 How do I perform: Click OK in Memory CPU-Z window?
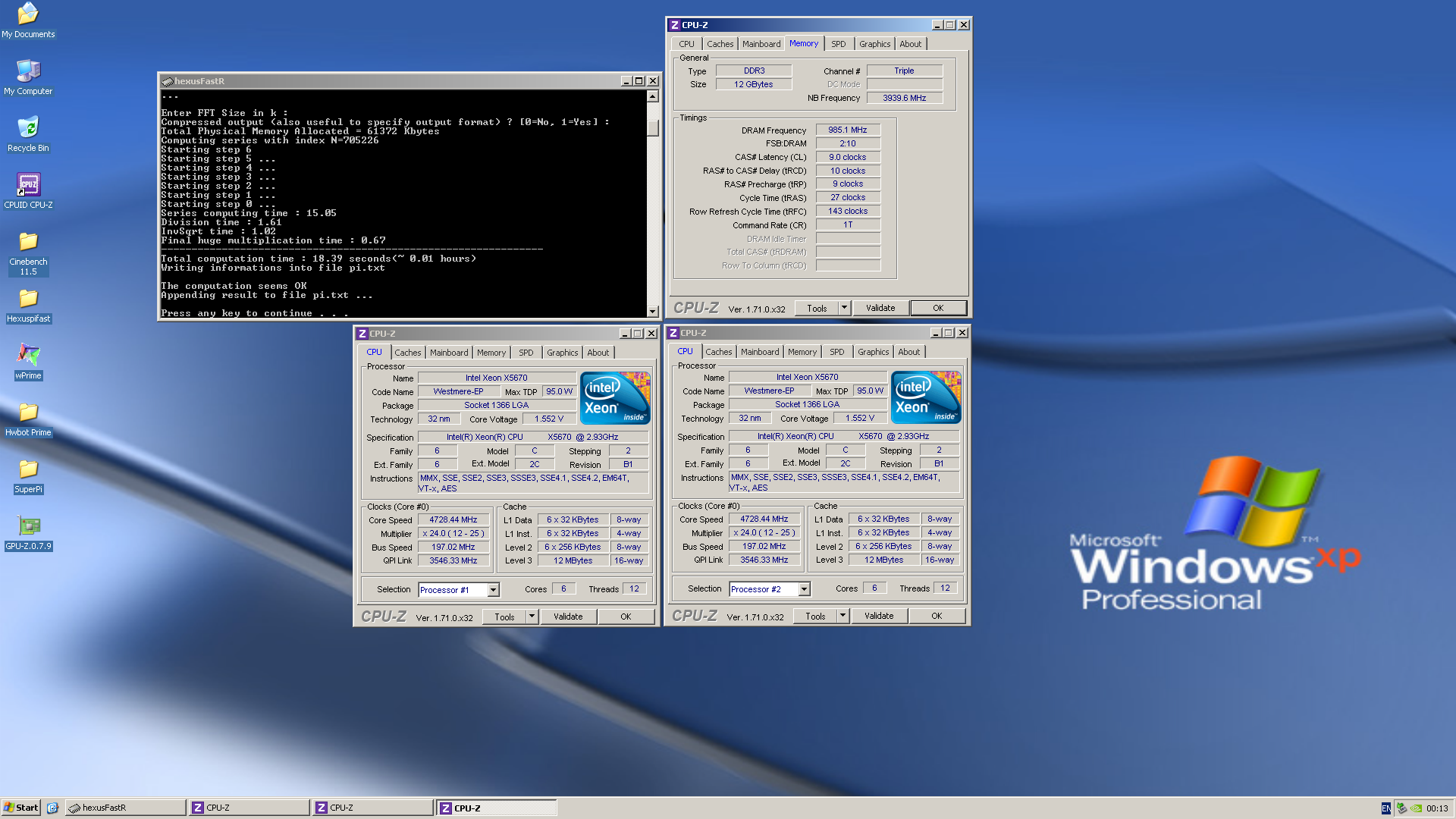[x=938, y=308]
